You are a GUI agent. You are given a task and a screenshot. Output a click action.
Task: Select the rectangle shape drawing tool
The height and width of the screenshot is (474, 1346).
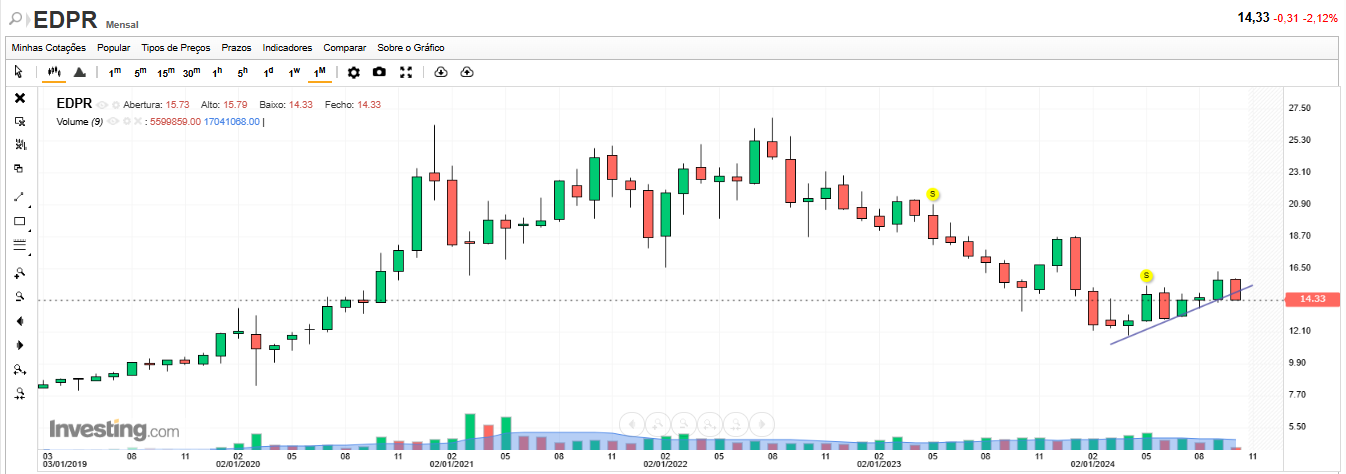pos(19,221)
